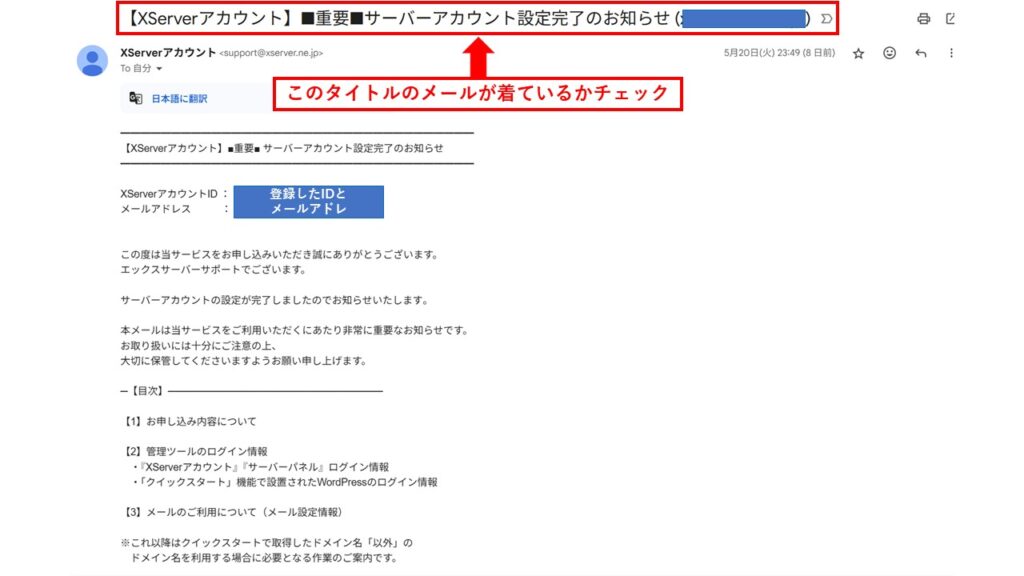
Task: Click note ※これ以降はクイックスタートで取得した
Action: point(266,543)
